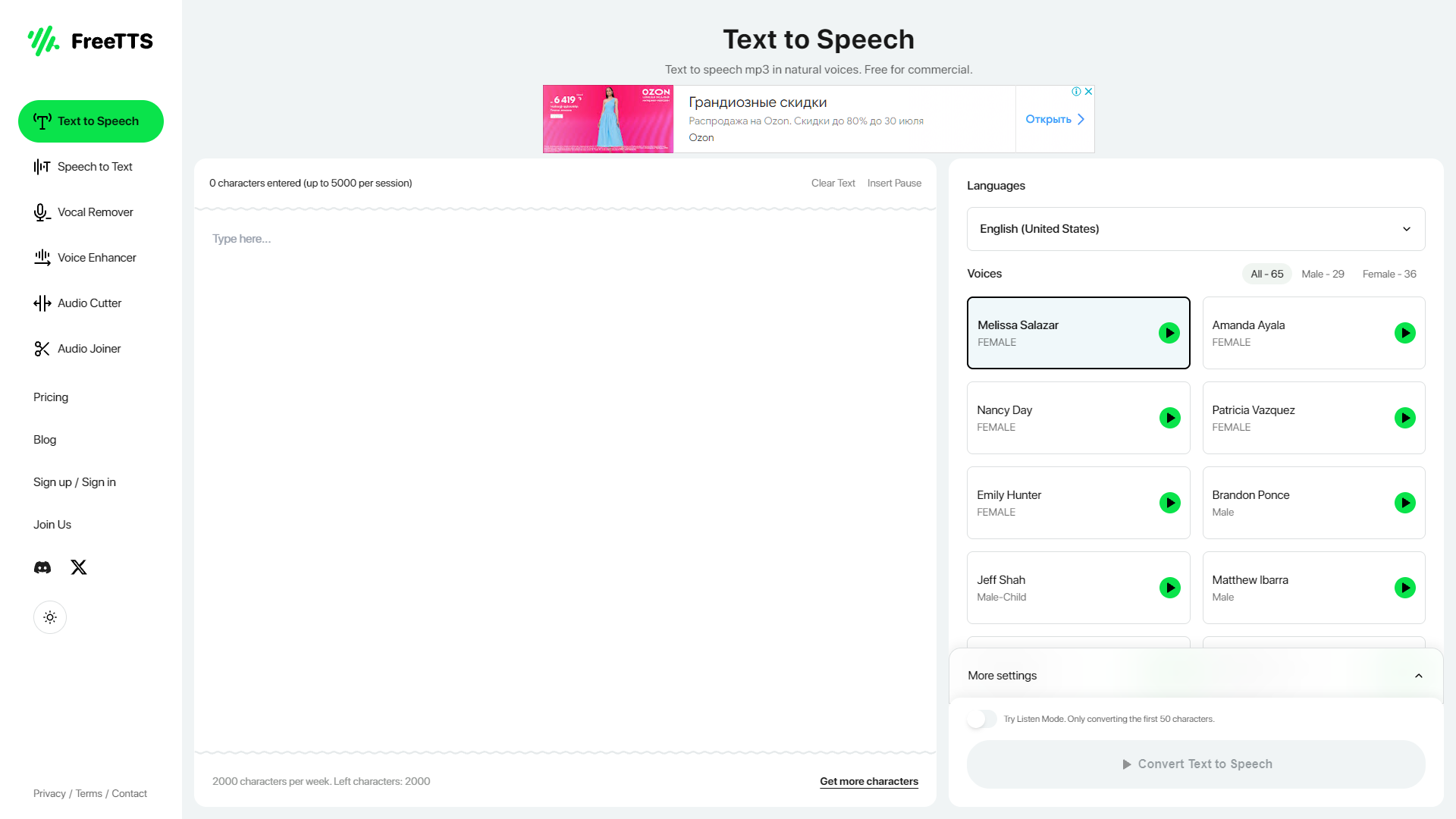Image resolution: width=1456 pixels, height=819 pixels.
Task: Click the Get more characters link
Action: (868, 781)
